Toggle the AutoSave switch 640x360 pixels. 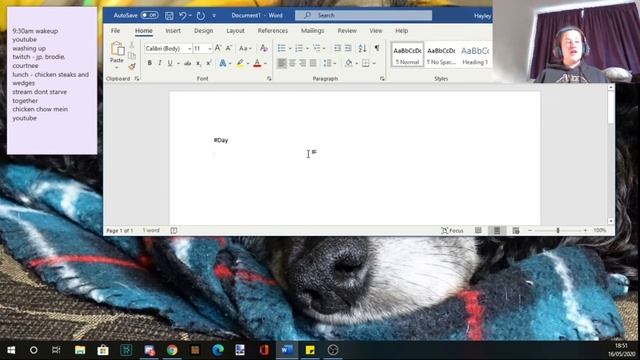(149, 15)
